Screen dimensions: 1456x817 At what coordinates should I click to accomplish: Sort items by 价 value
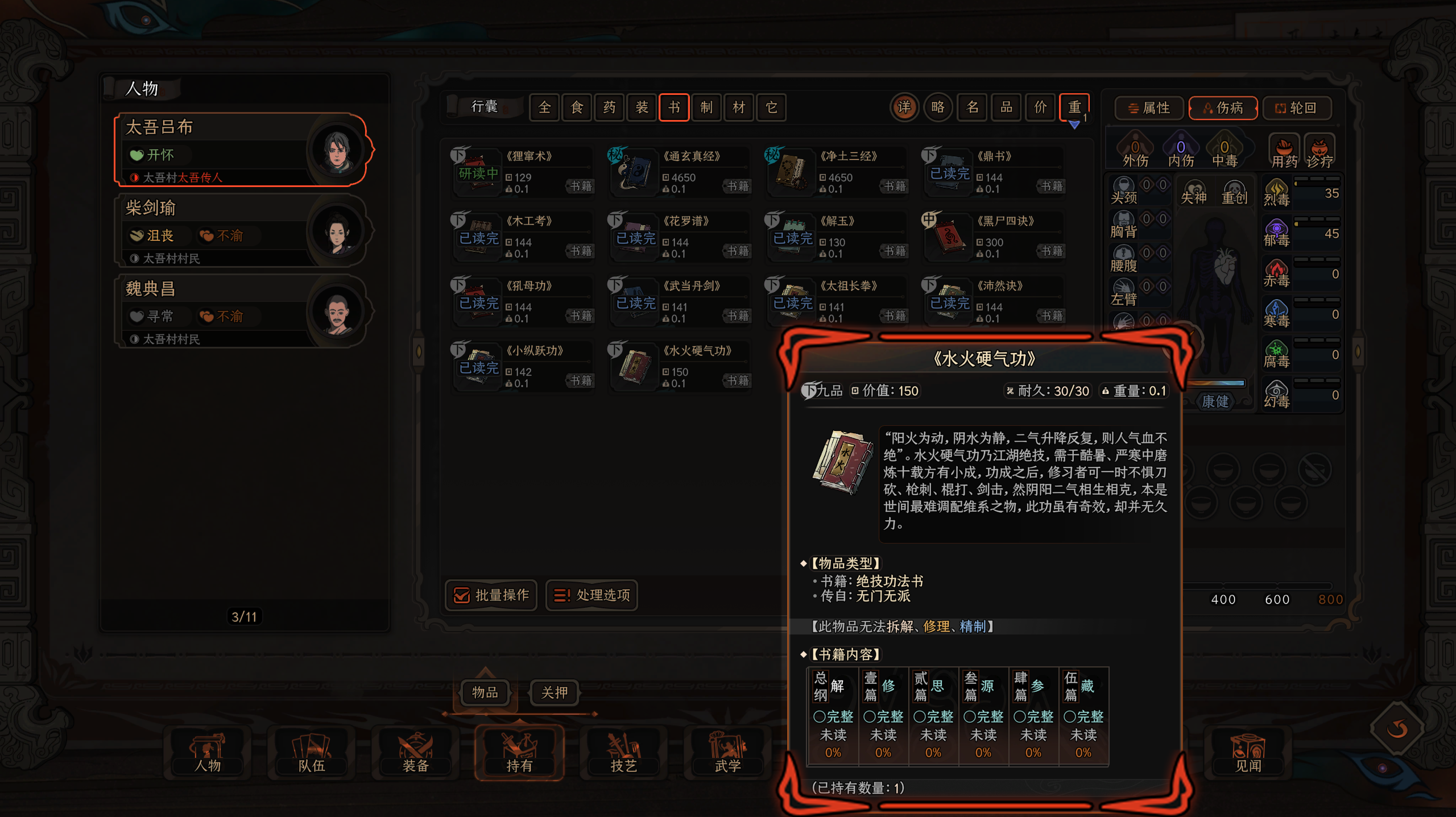pyautogui.click(x=1040, y=107)
